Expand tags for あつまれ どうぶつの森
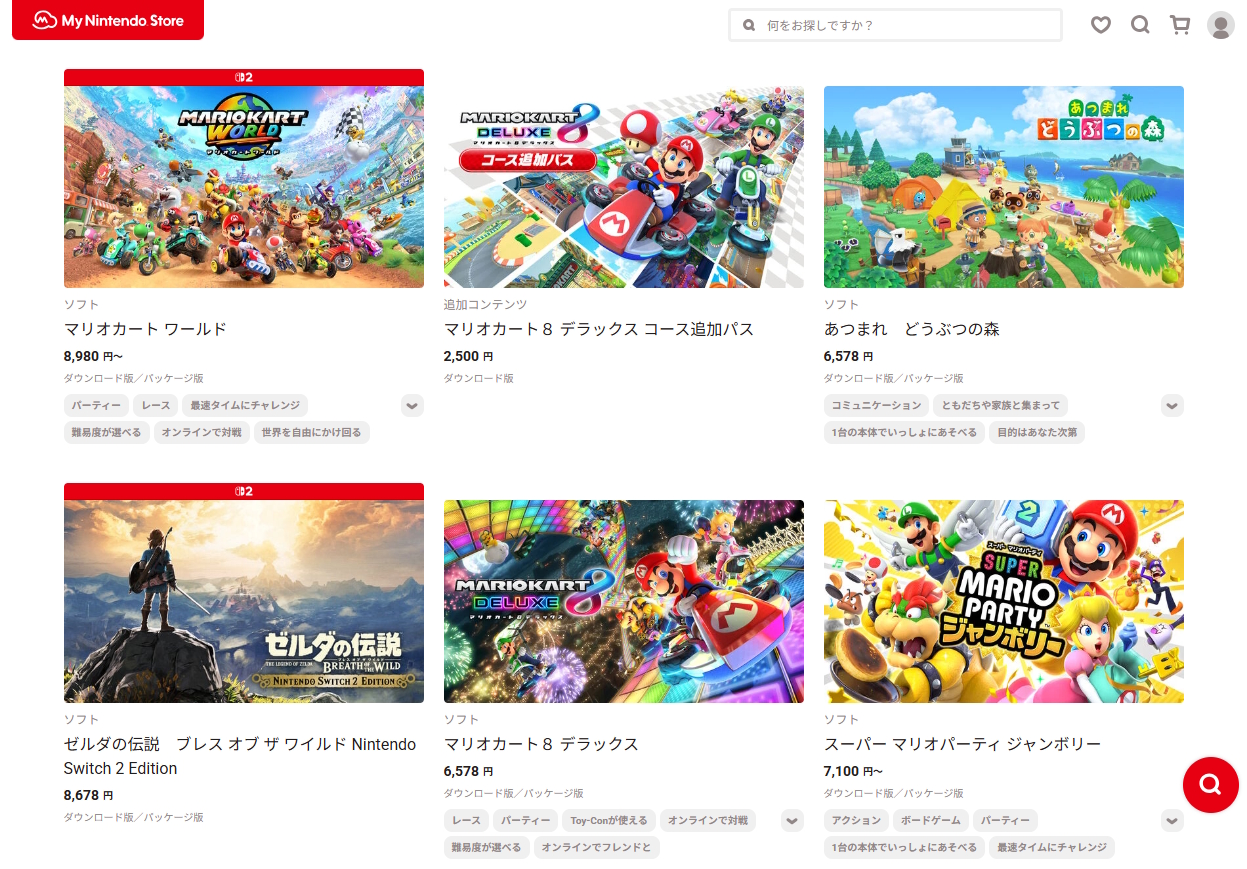This screenshot has height=869, width=1247. pos(1172,405)
